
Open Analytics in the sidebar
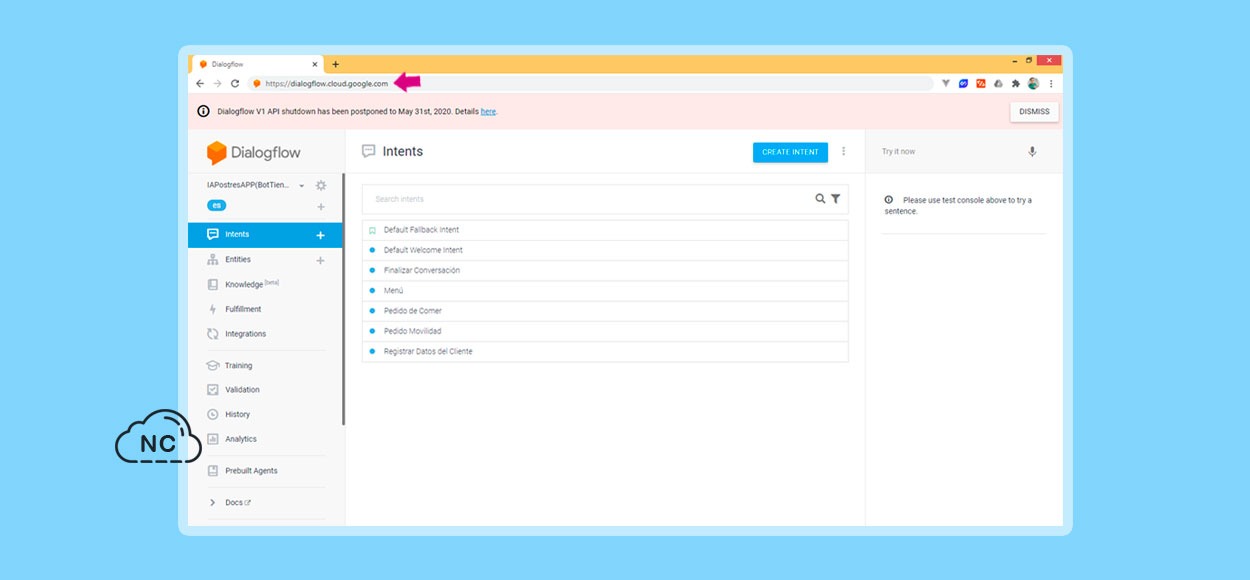[241, 439]
